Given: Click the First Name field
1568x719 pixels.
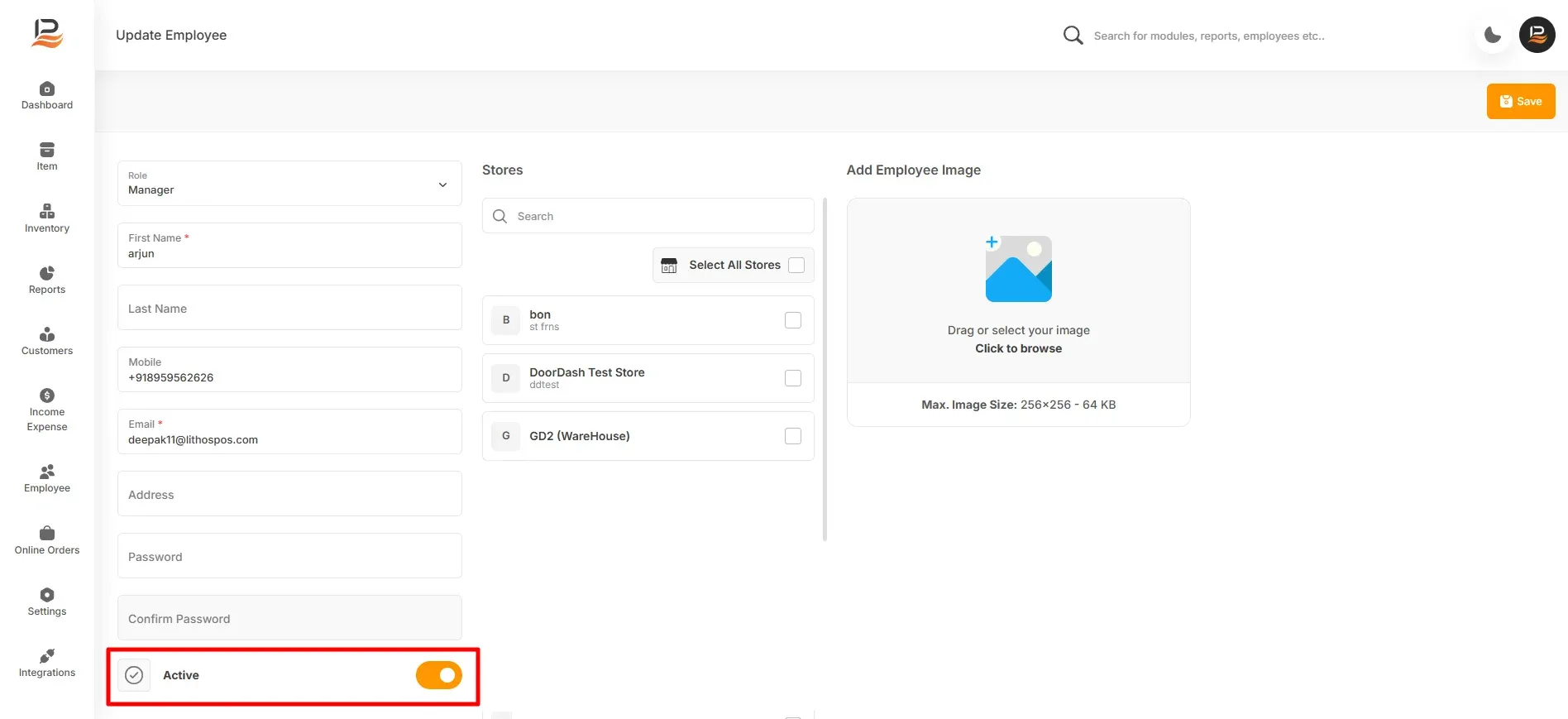Looking at the screenshot, I should (x=289, y=245).
